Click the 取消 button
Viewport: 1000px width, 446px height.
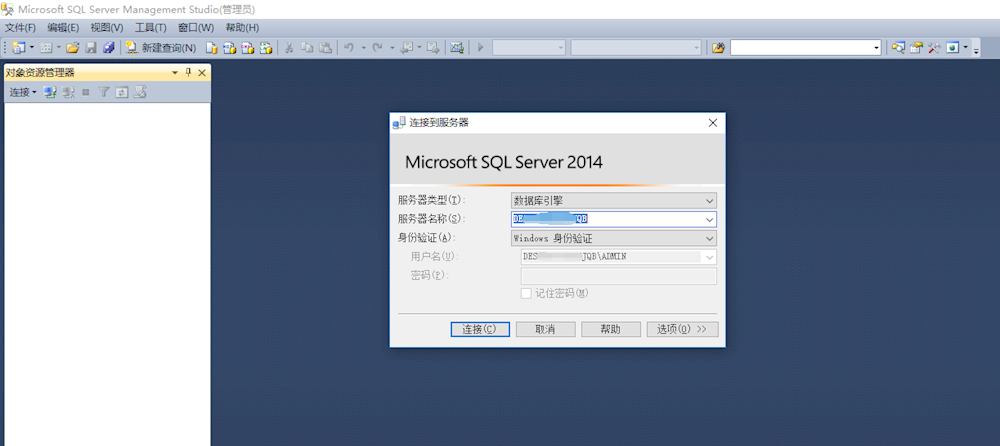coord(545,329)
